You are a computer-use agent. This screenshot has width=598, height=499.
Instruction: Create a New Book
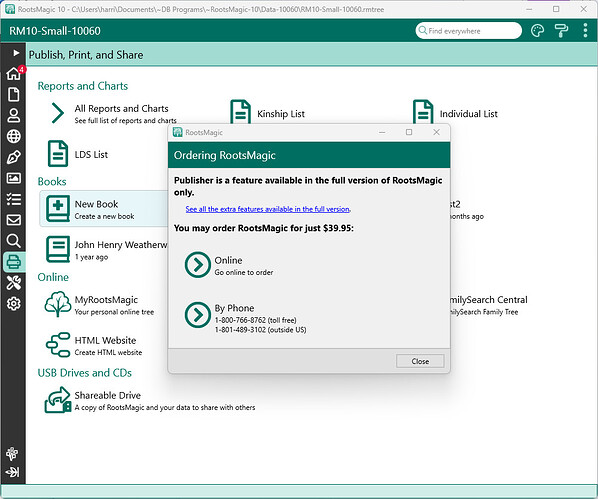104,209
